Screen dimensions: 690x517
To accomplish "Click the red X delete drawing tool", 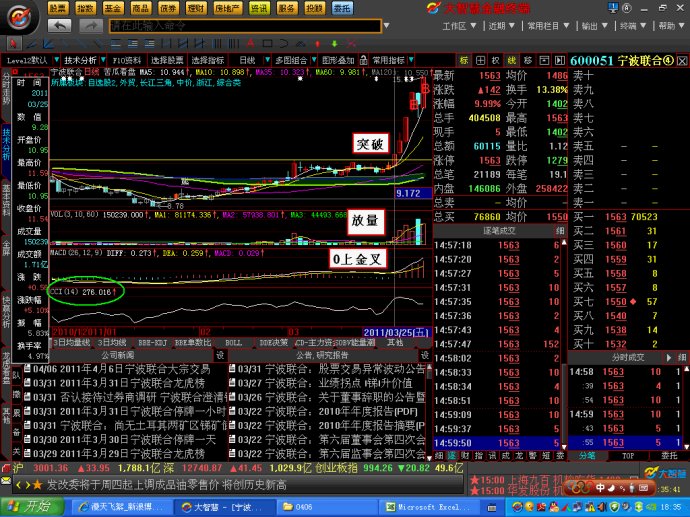I will 351,44.
